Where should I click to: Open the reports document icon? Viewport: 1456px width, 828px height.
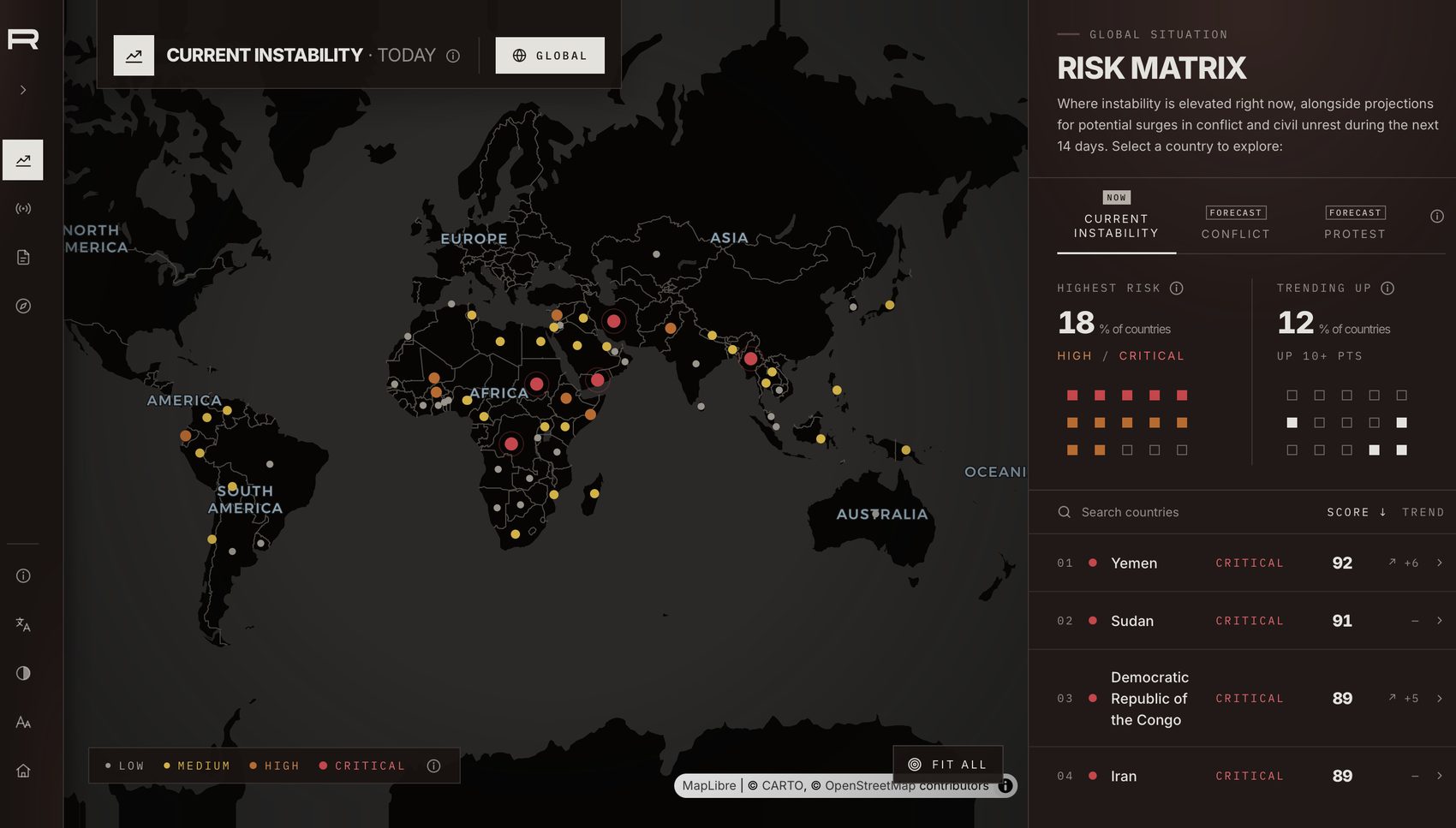(x=23, y=258)
